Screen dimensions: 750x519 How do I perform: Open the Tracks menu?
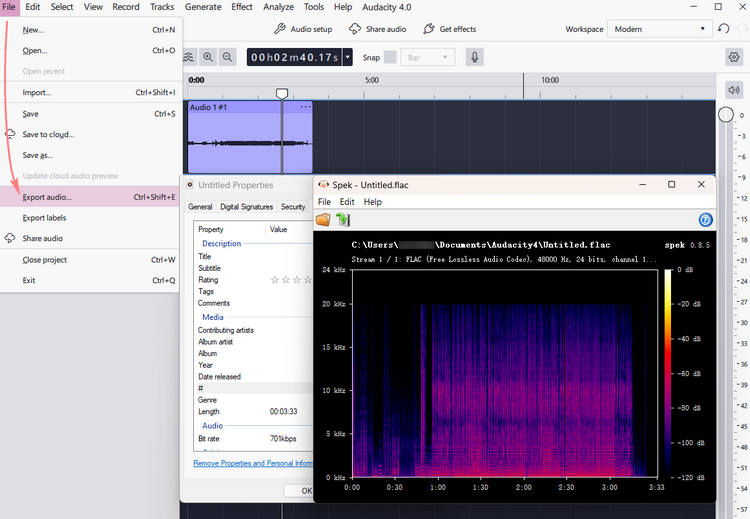[162, 7]
